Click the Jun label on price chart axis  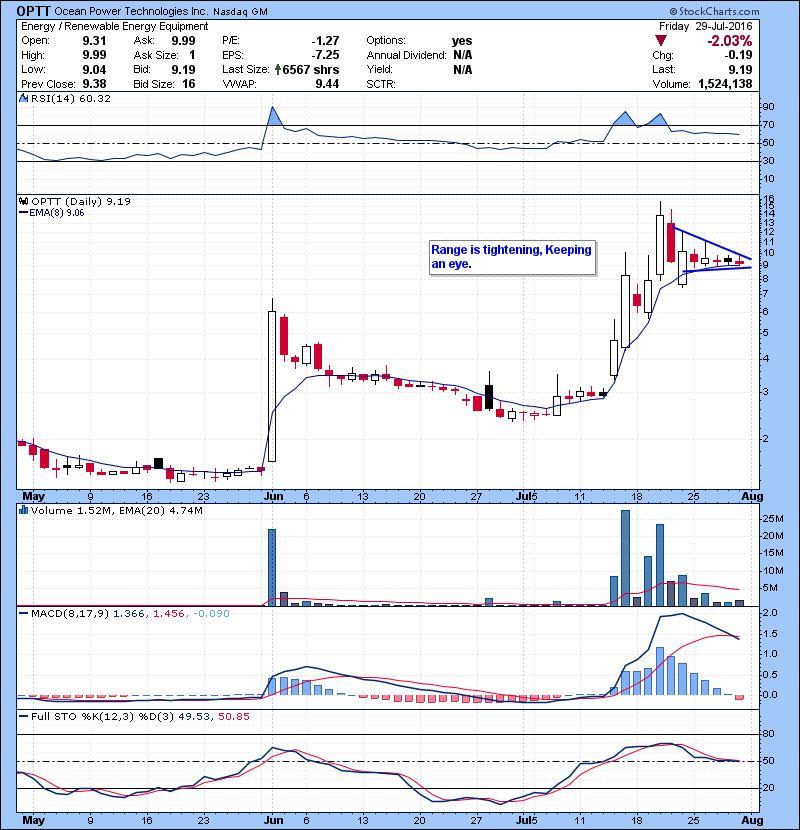tap(273, 497)
